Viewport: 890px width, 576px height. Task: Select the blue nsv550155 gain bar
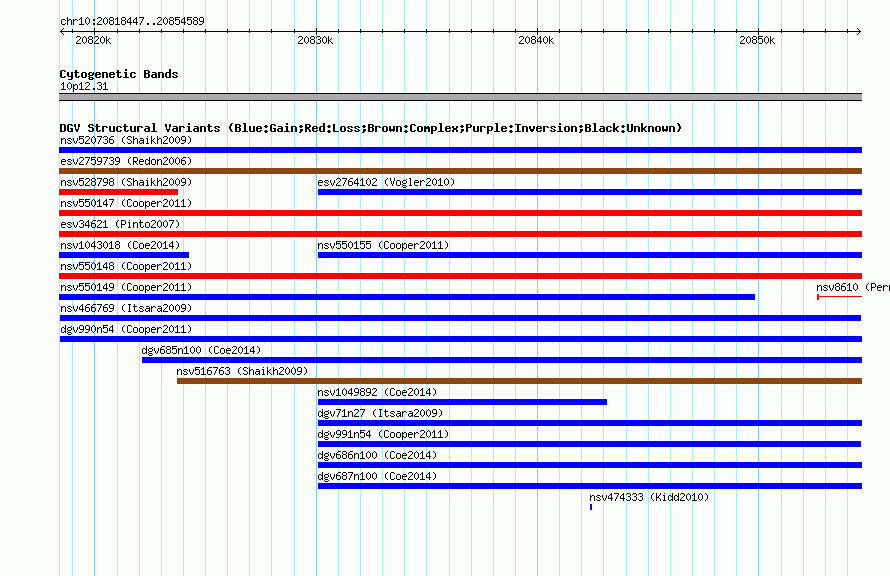(x=590, y=255)
